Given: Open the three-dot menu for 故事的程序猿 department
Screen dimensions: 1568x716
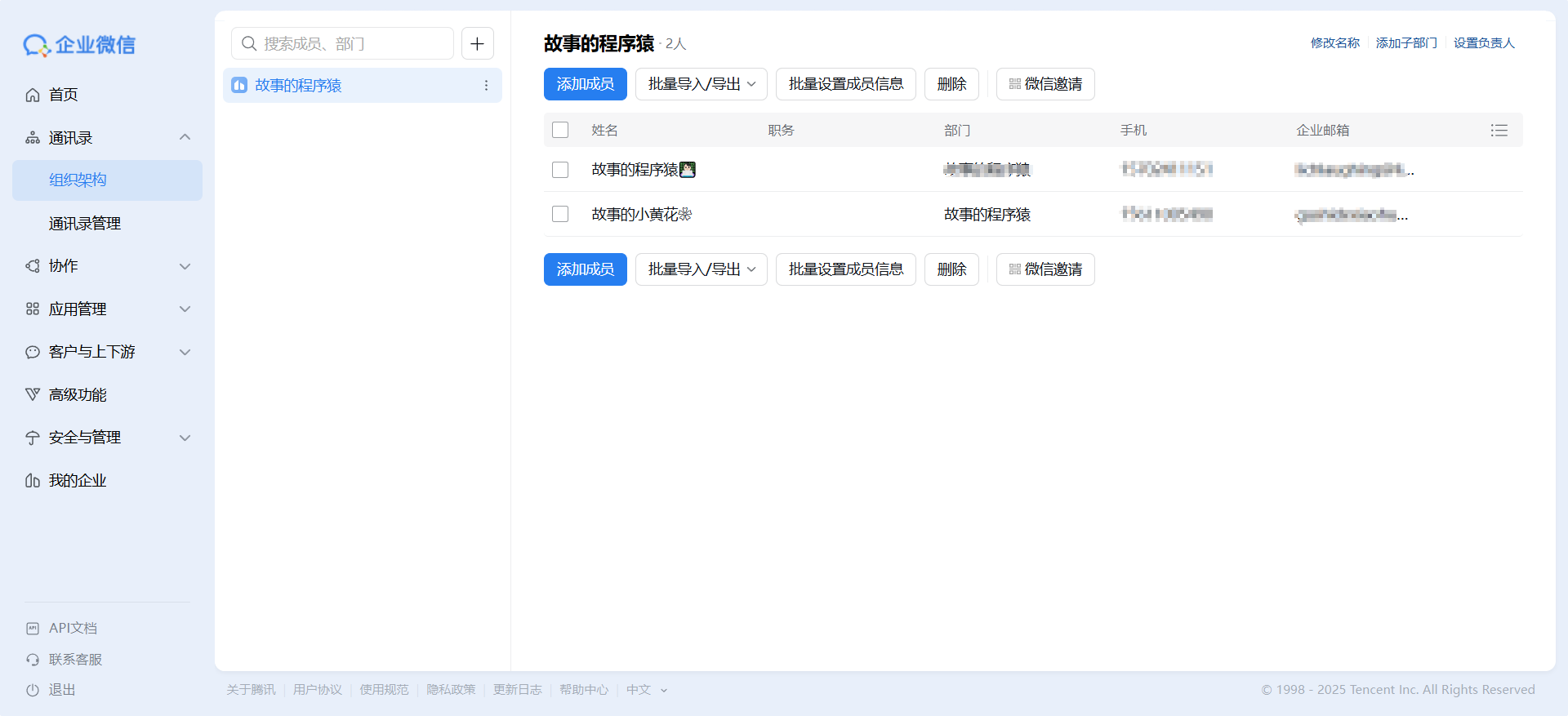Looking at the screenshot, I should pos(486,86).
